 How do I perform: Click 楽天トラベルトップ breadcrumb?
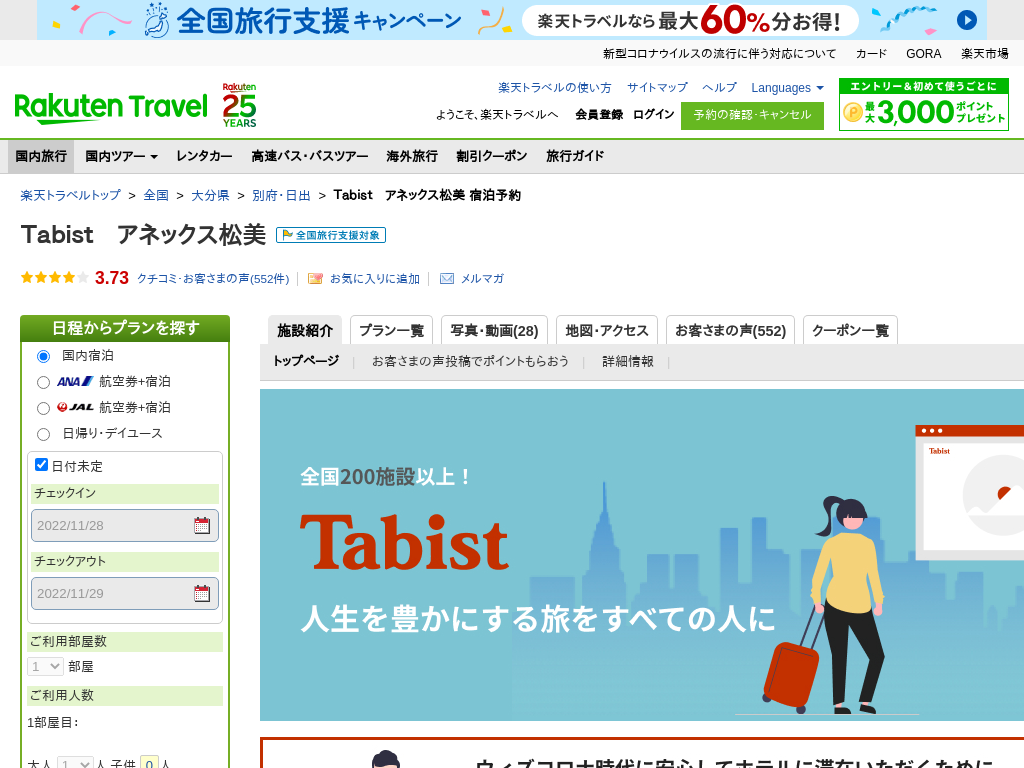point(71,195)
